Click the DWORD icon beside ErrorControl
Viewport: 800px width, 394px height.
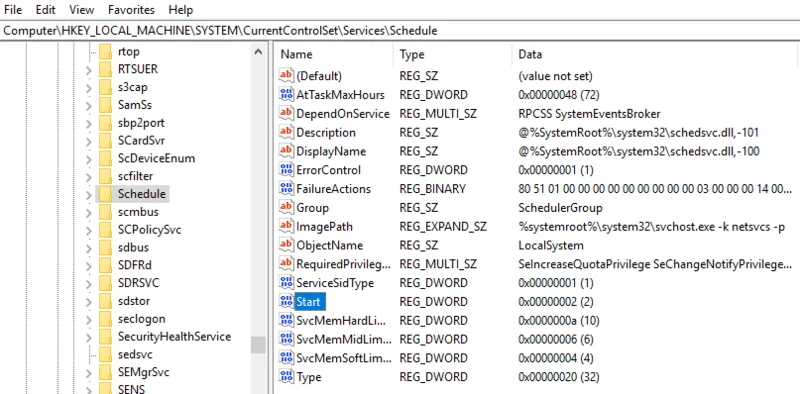pos(287,170)
